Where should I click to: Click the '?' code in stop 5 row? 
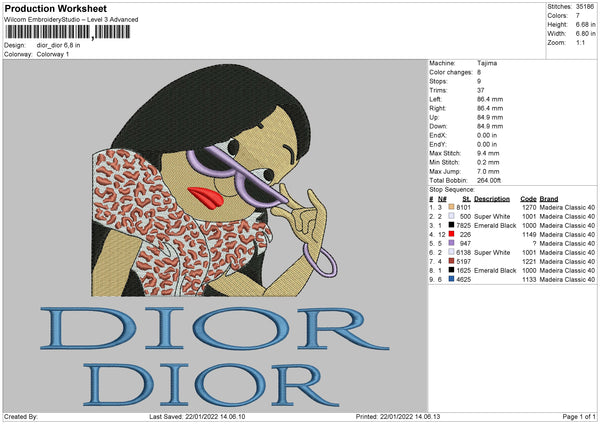pos(534,243)
